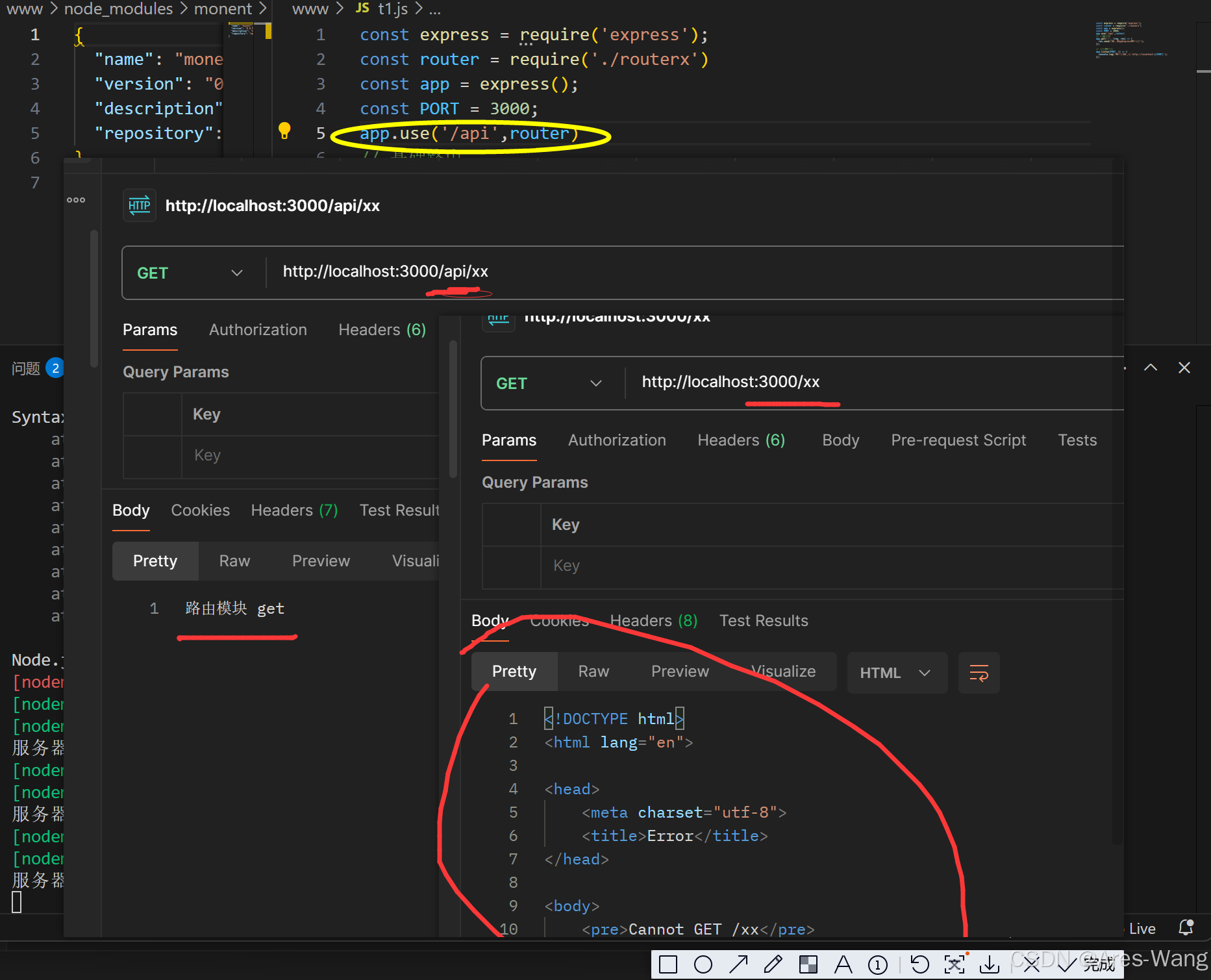
Task: Open Authorization tab in the right request
Action: 617,440
